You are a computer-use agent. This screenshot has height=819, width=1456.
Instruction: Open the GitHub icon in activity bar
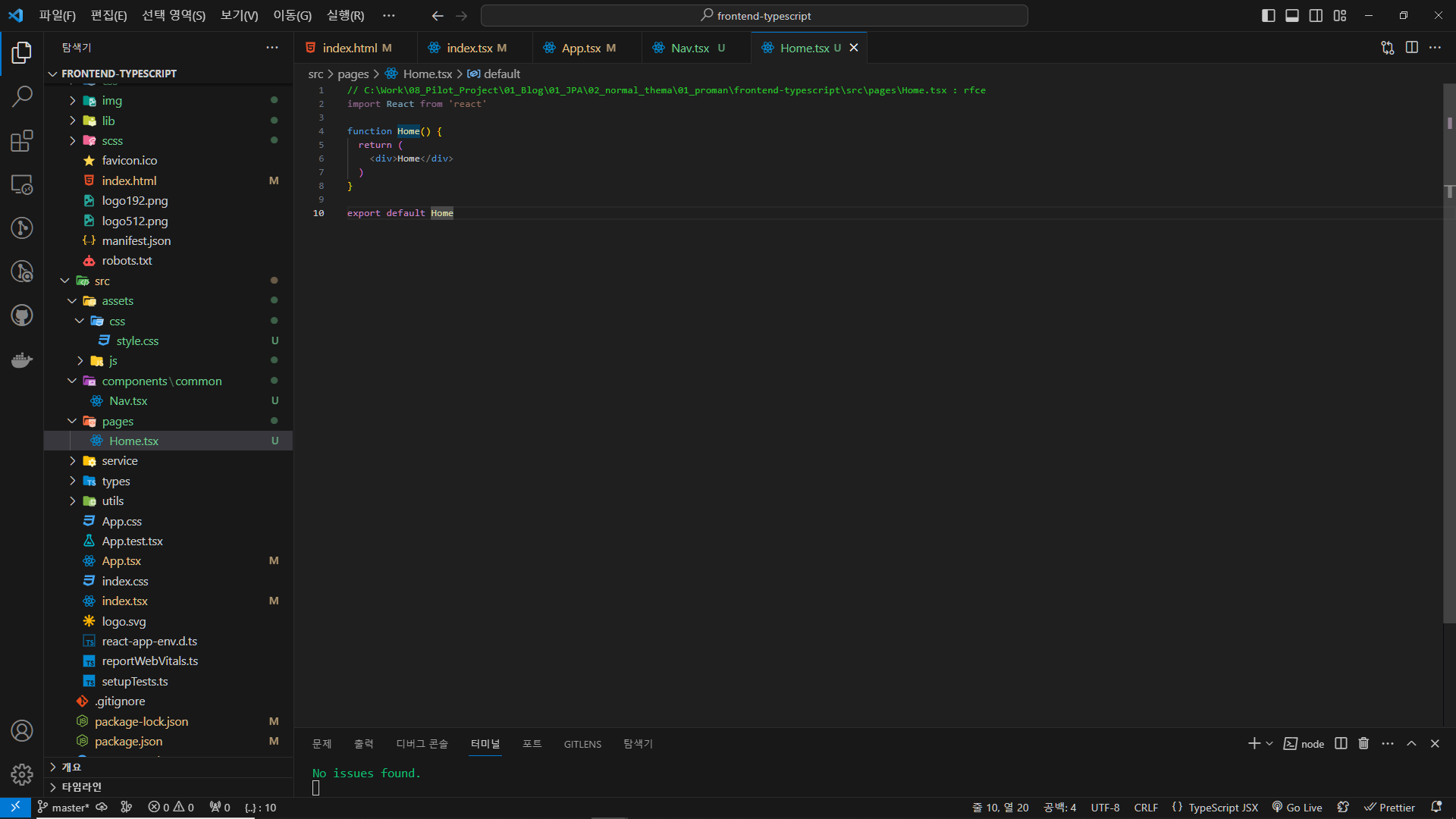[22, 315]
